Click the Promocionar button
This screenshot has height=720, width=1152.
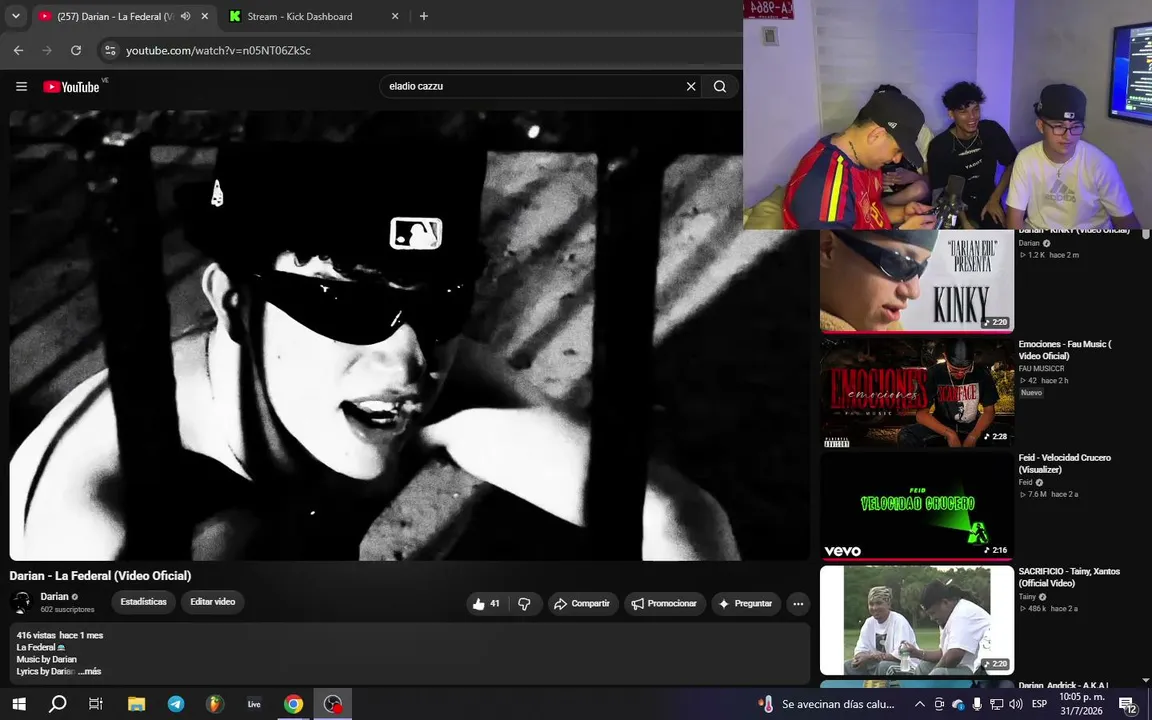pos(665,604)
